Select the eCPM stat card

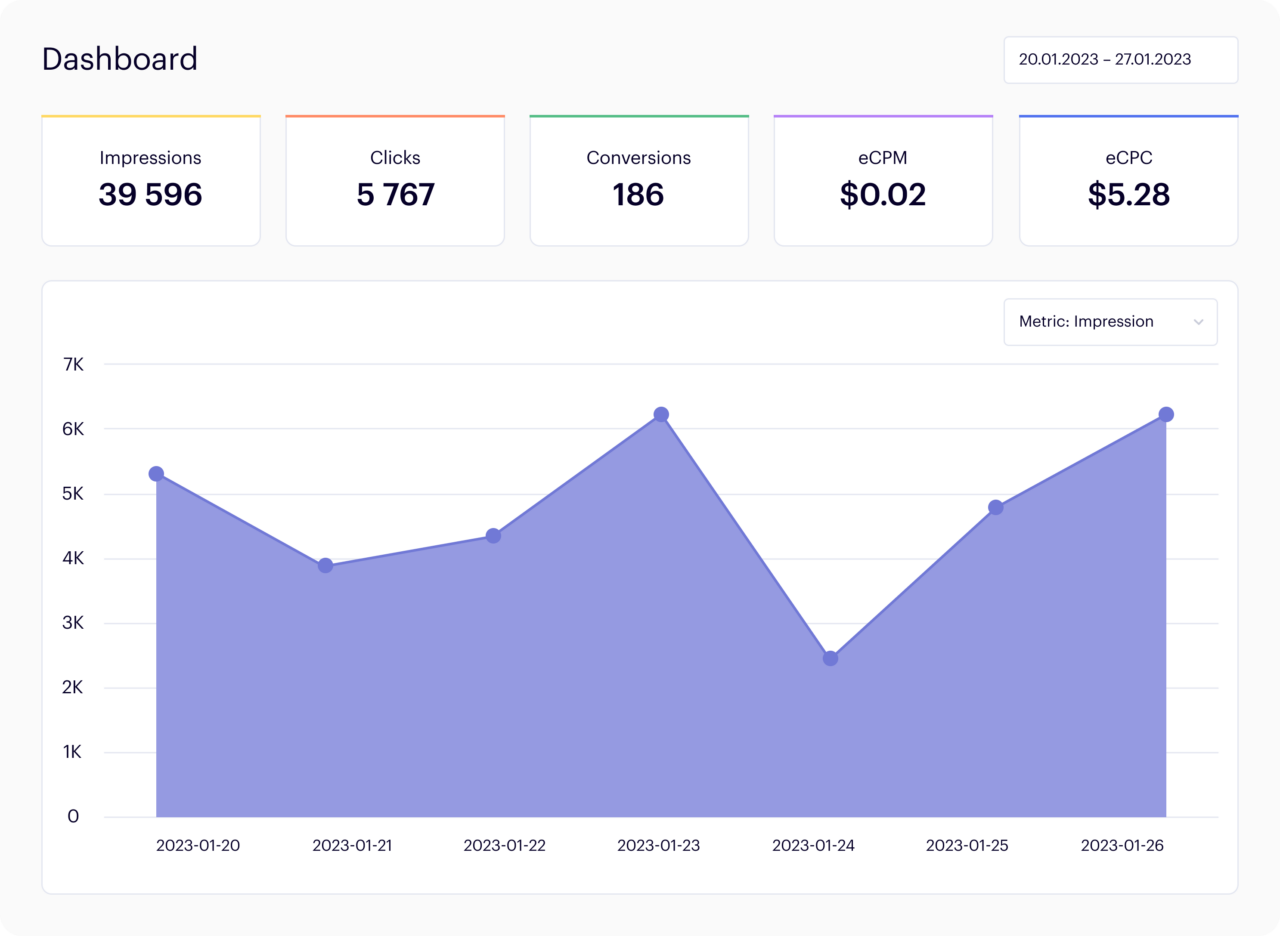click(x=883, y=180)
